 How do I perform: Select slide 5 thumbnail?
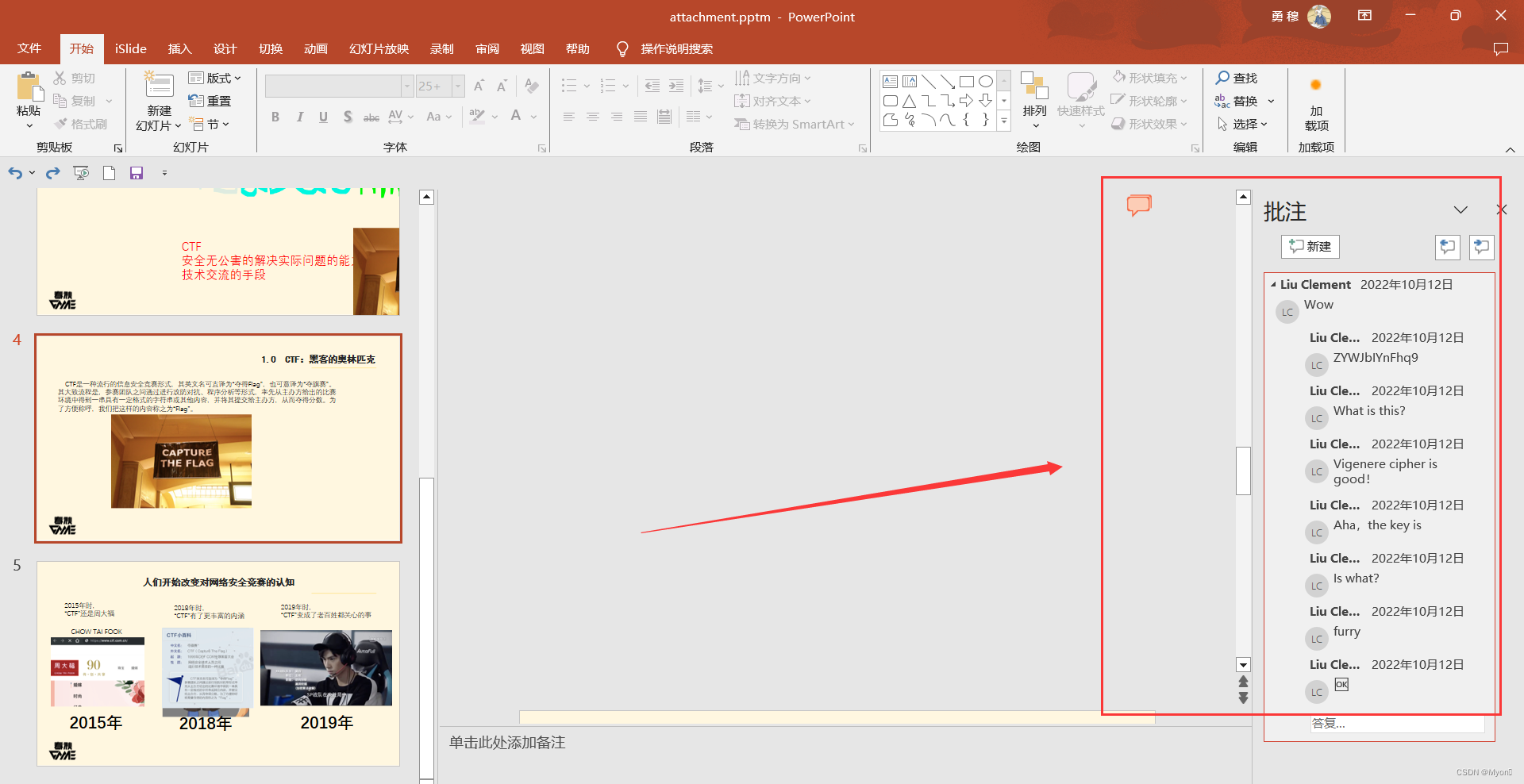point(218,663)
